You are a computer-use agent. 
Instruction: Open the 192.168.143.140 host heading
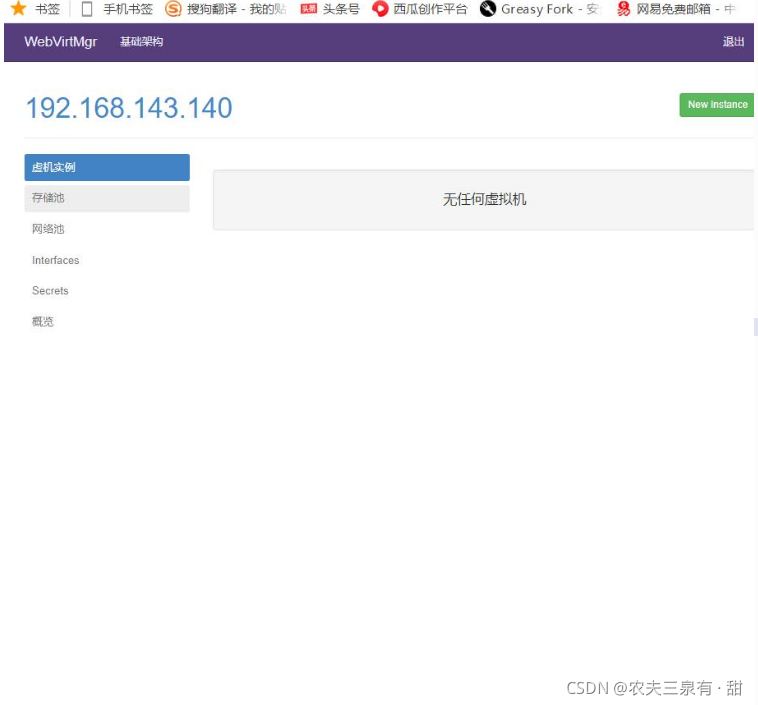(129, 107)
